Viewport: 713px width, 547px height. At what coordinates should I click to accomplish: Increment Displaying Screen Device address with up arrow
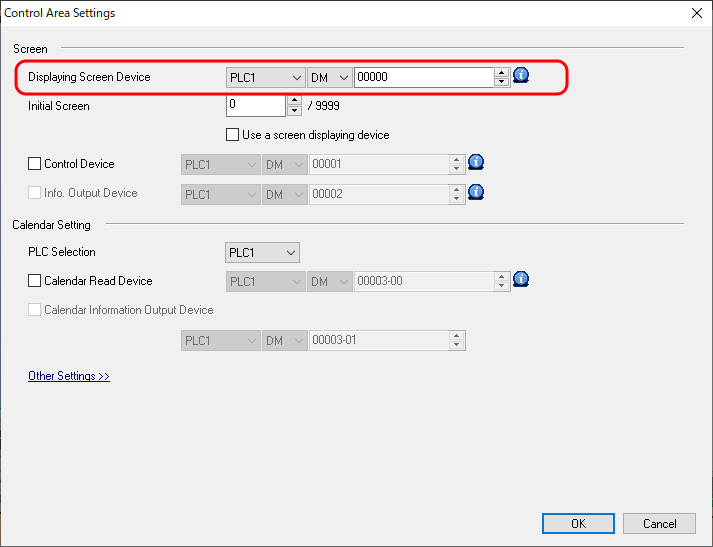501,72
